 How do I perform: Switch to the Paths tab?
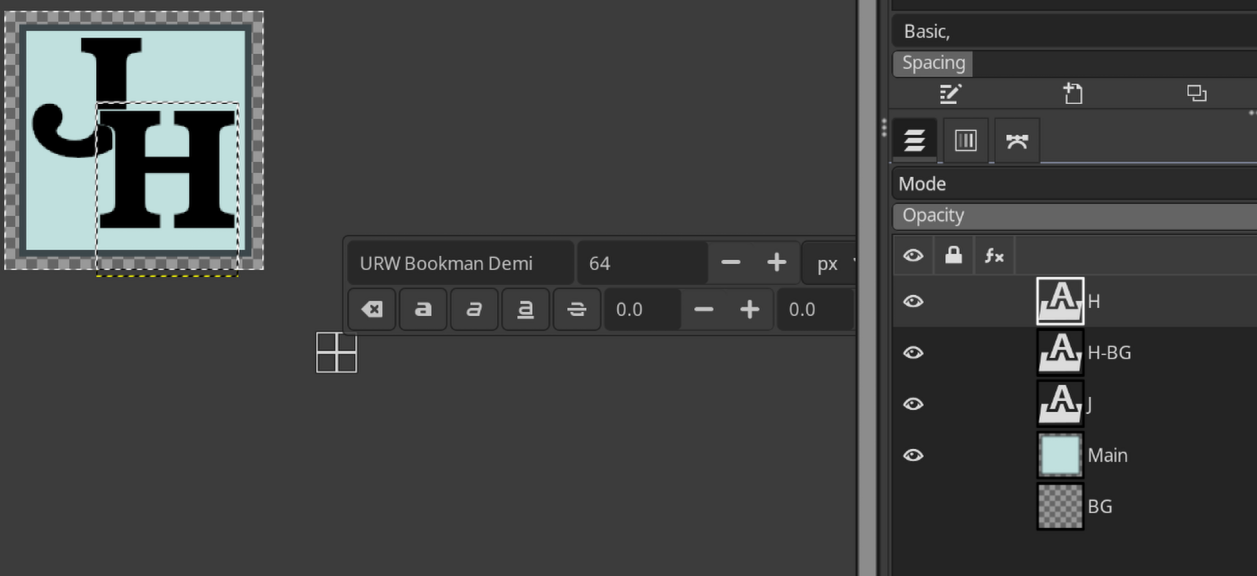point(1017,141)
